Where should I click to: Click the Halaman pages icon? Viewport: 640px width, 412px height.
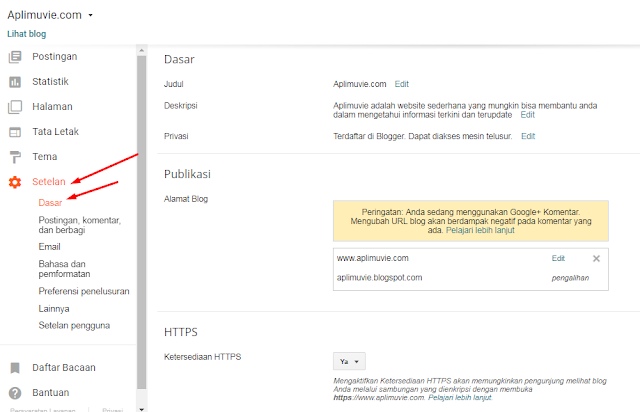tap(15, 107)
